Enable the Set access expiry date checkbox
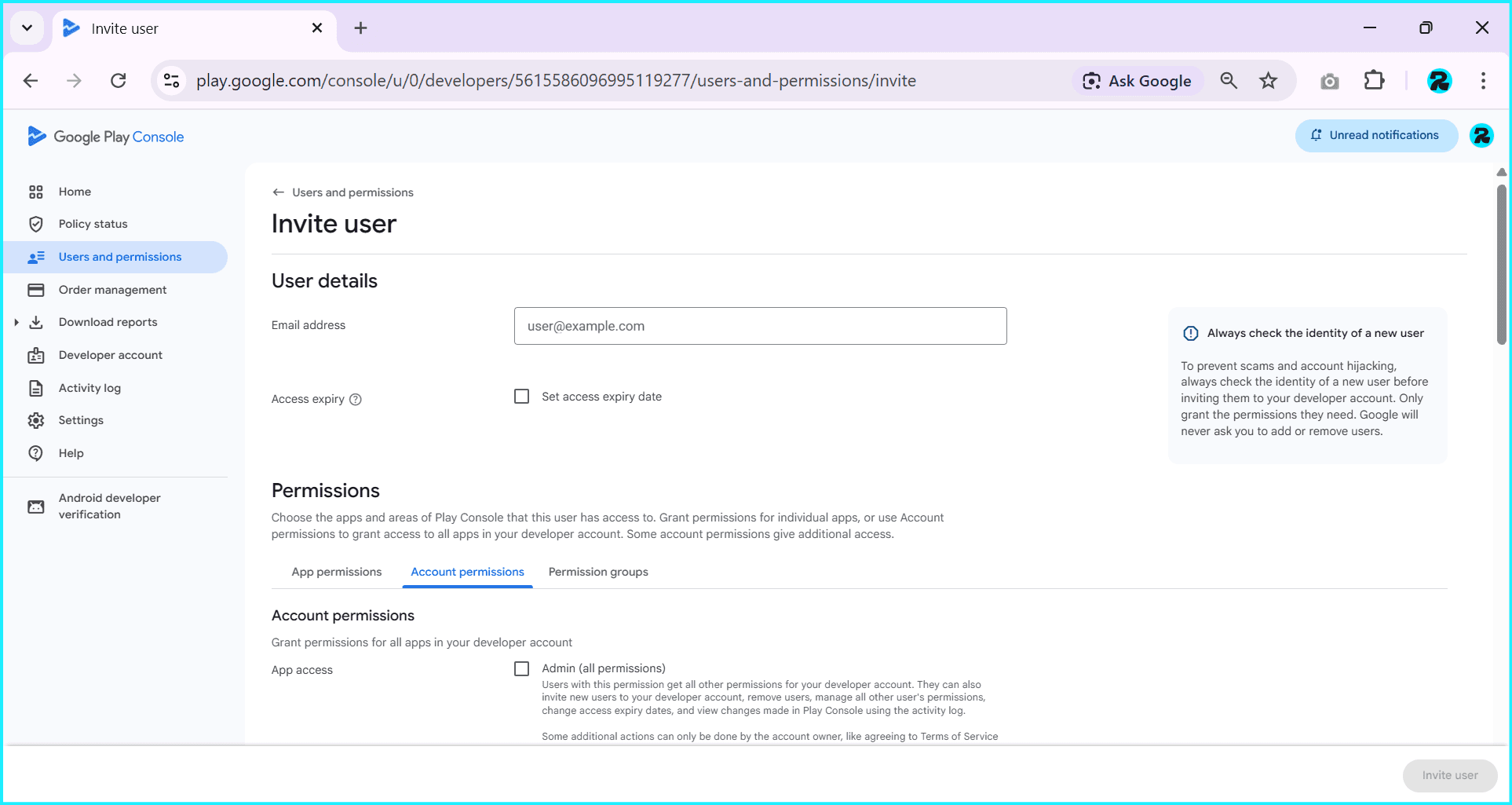Image resolution: width=1512 pixels, height=805 pixels. pos(522,397)
